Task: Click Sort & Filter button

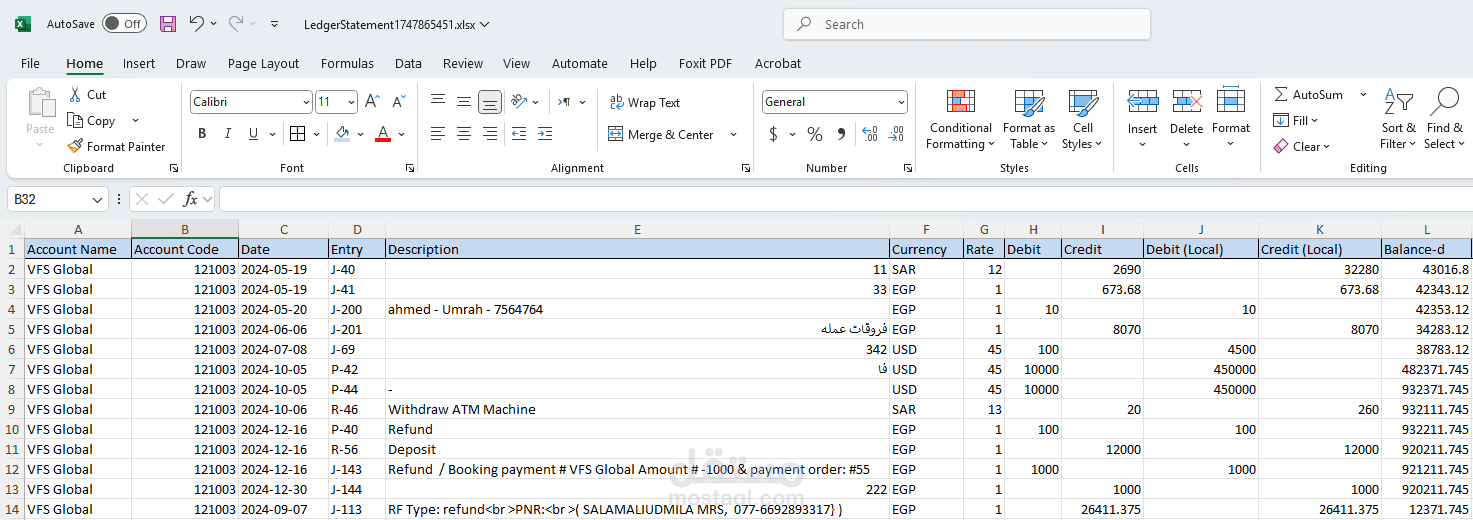Action: tap(1399, 119)
